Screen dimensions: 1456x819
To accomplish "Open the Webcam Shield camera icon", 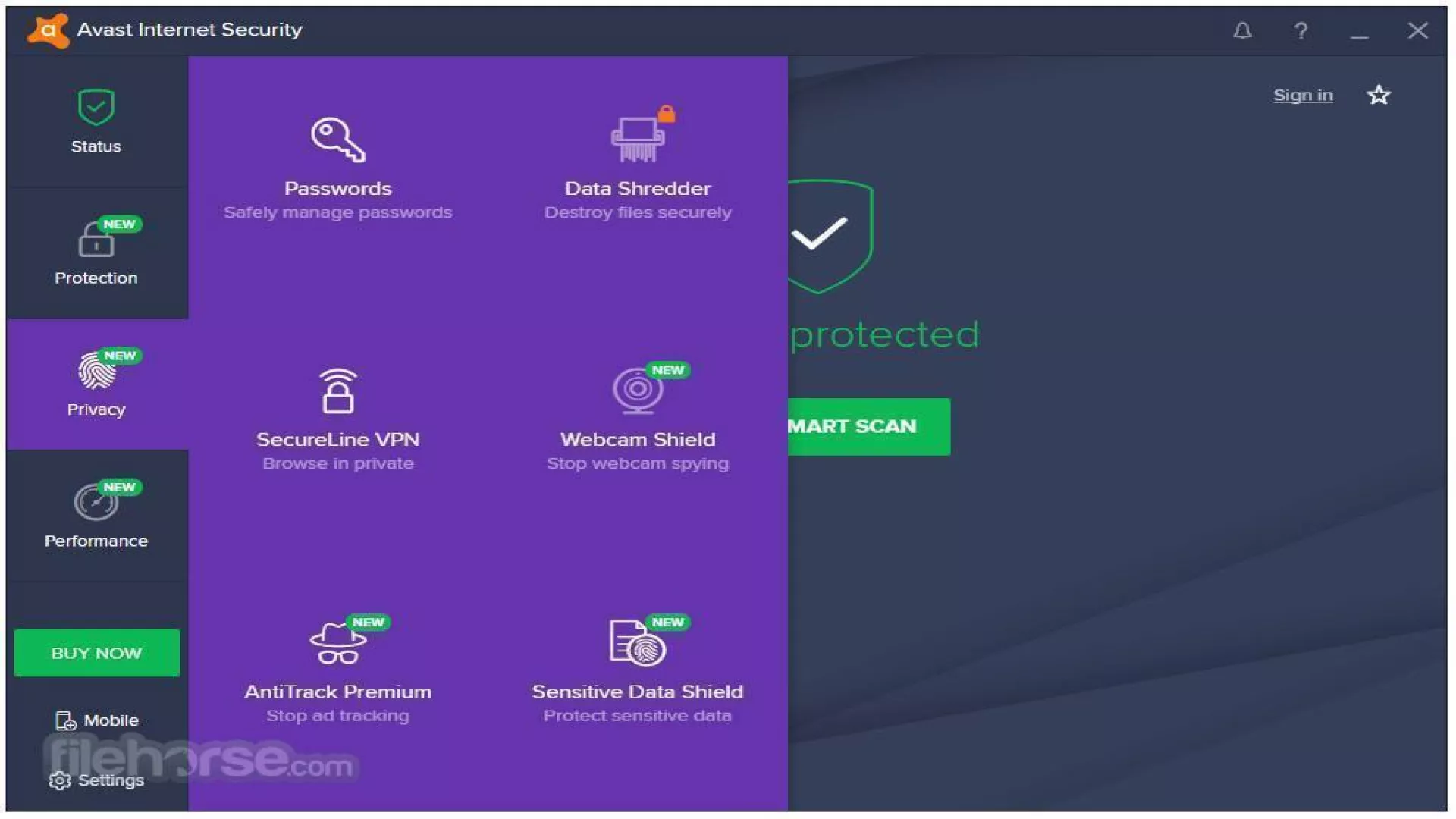I will (x=638, y=391).
